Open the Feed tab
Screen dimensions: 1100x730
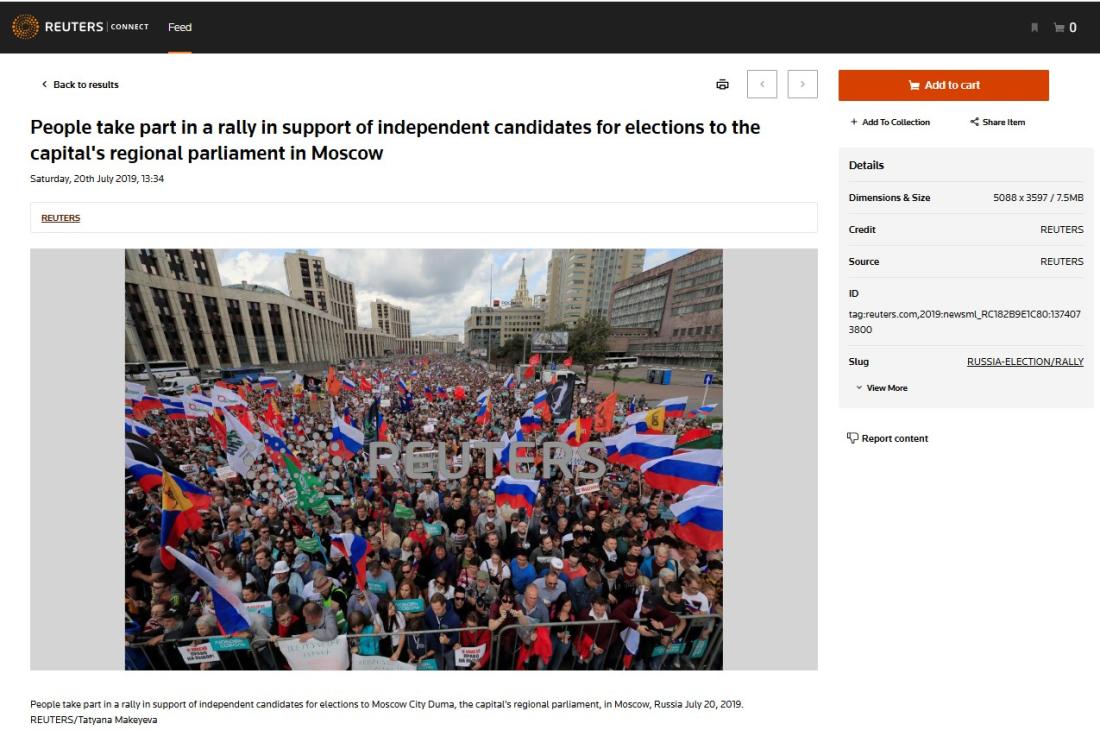180,27
